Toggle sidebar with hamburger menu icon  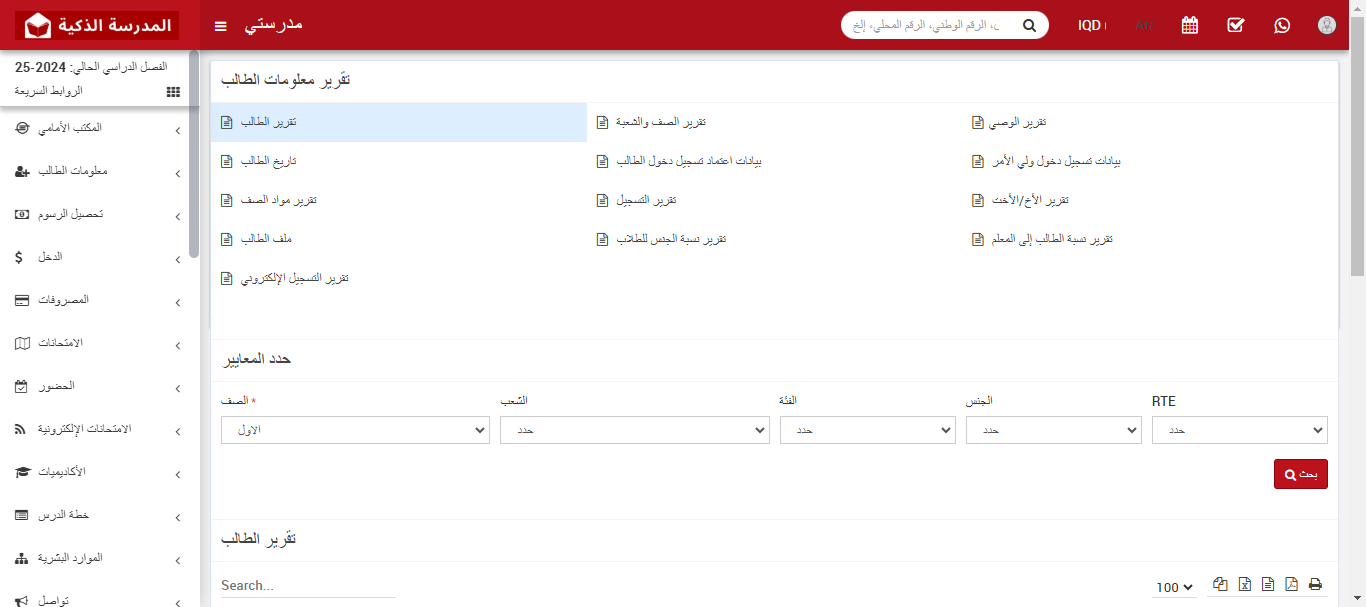pyautogui.click(x=221, y=25)
